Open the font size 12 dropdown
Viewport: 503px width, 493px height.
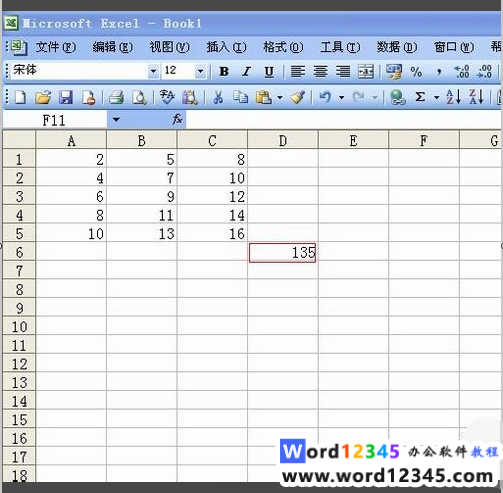200,71
